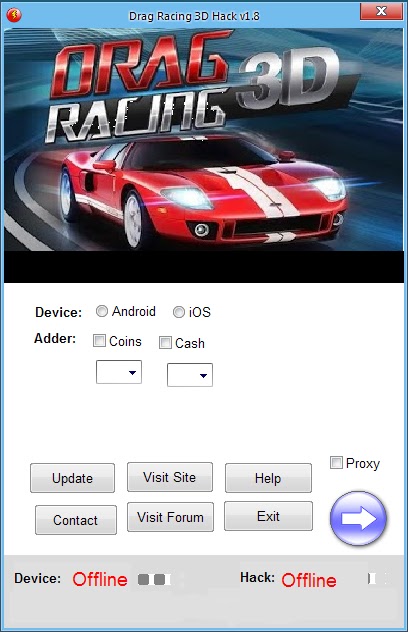Click the red Offline status next to Device

pos(100,580)
